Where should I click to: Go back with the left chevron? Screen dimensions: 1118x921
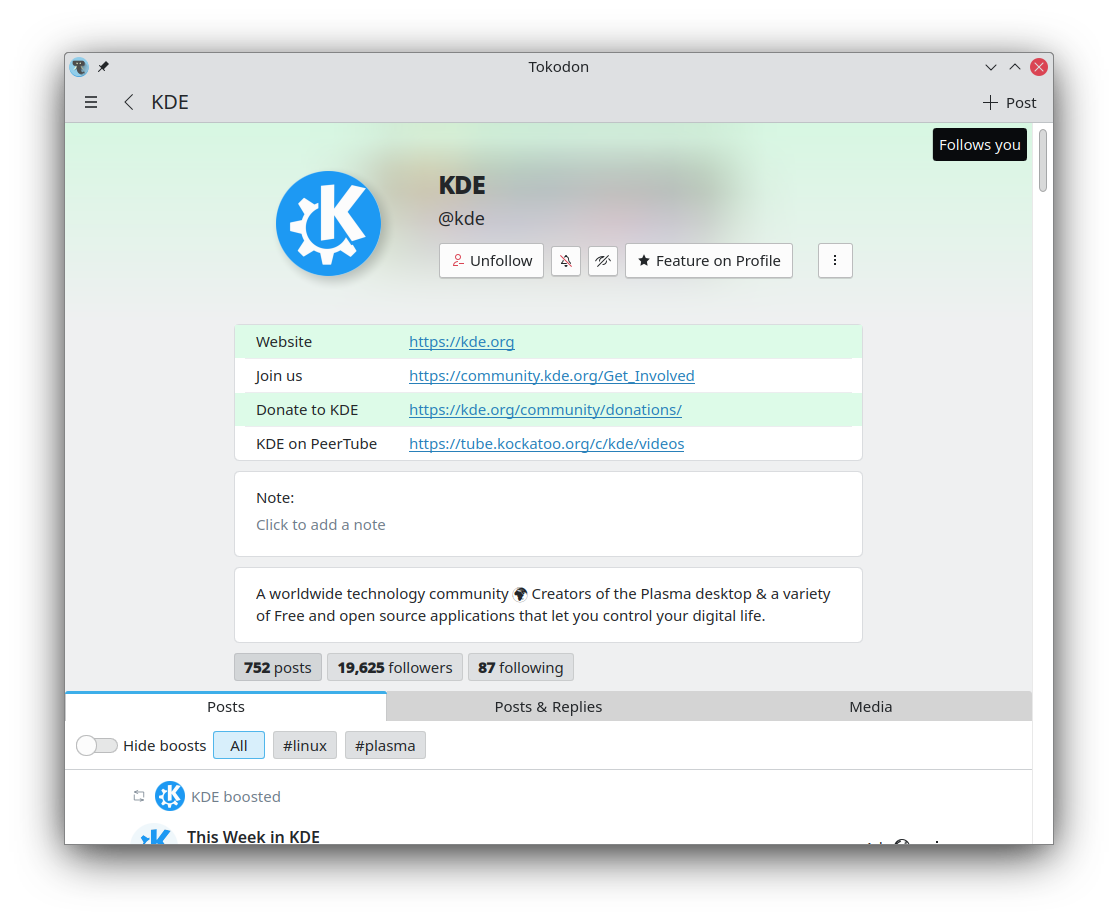click(x=128, y=102)
